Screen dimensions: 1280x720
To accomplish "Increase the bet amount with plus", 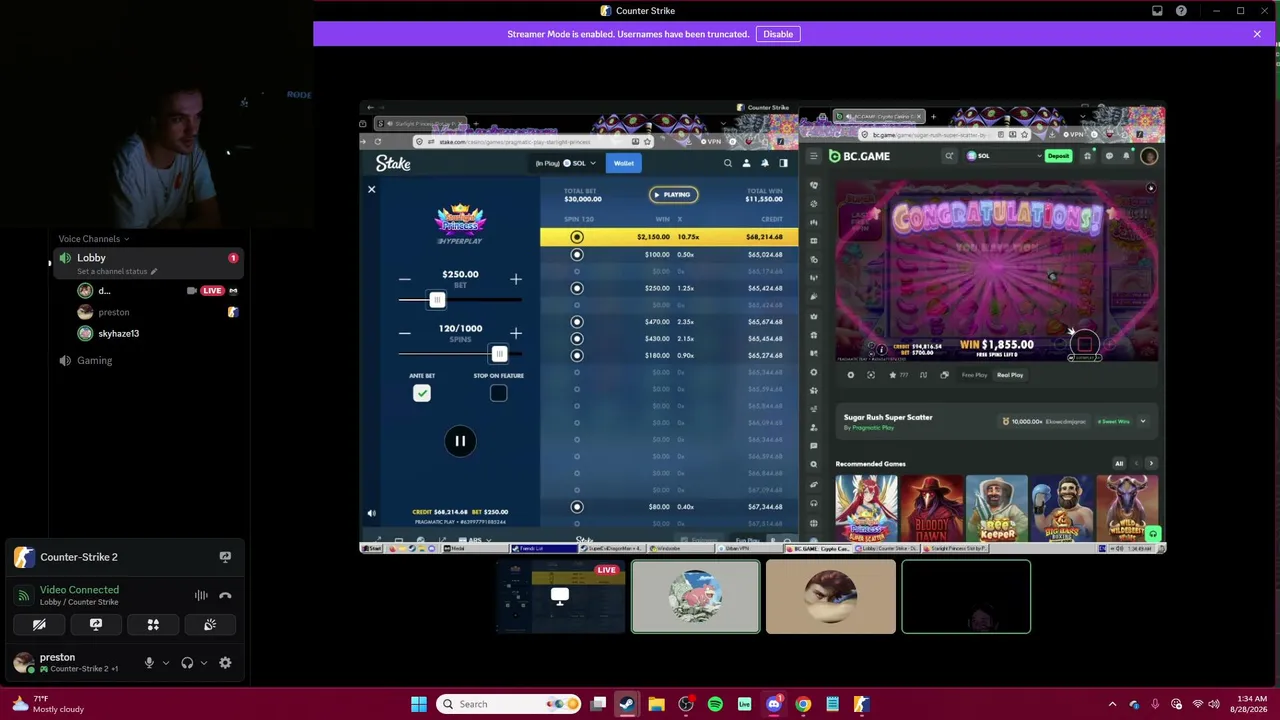I will click(516, 279).
